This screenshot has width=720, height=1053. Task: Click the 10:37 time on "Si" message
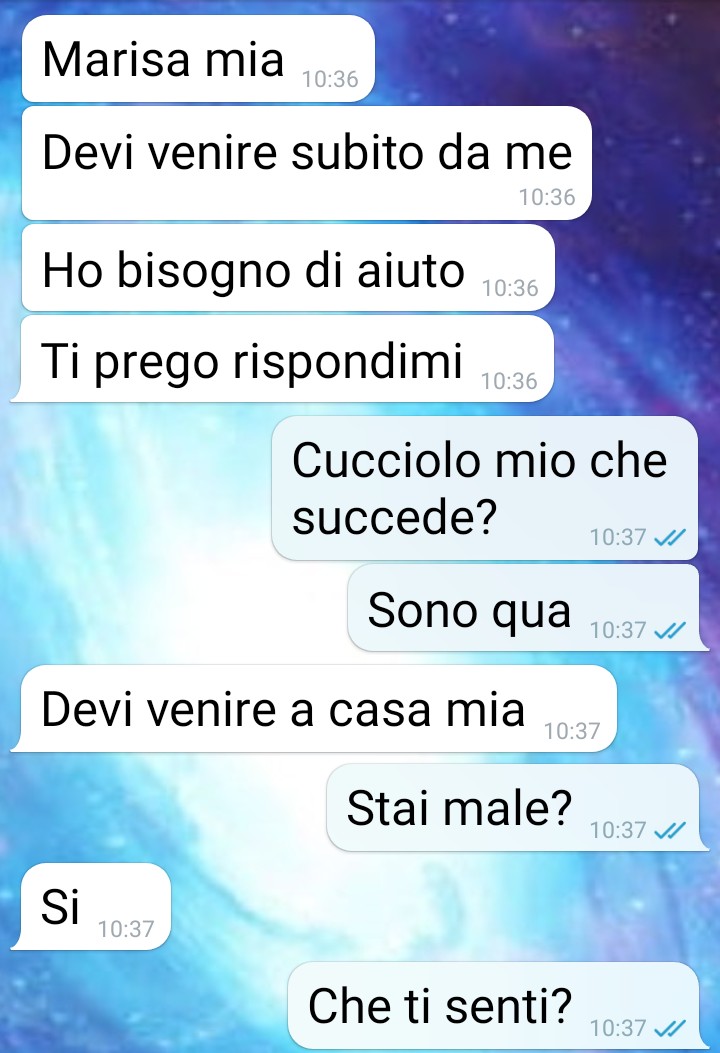click(x=126, y=929)
